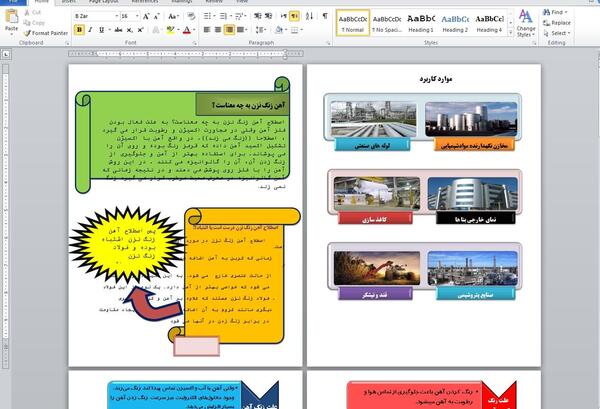Apply superscript formatting
This screenshot has width=600, height=409.
click(140, 30)
